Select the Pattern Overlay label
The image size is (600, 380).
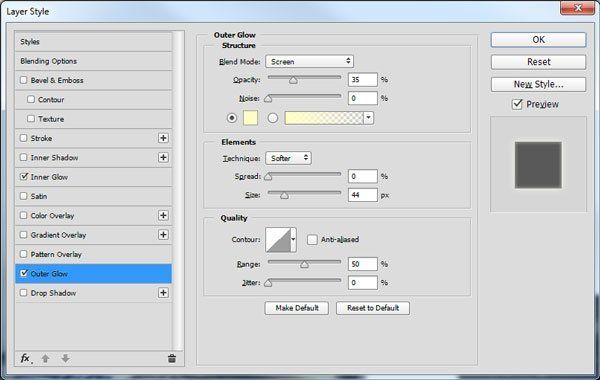coord(56,254)
